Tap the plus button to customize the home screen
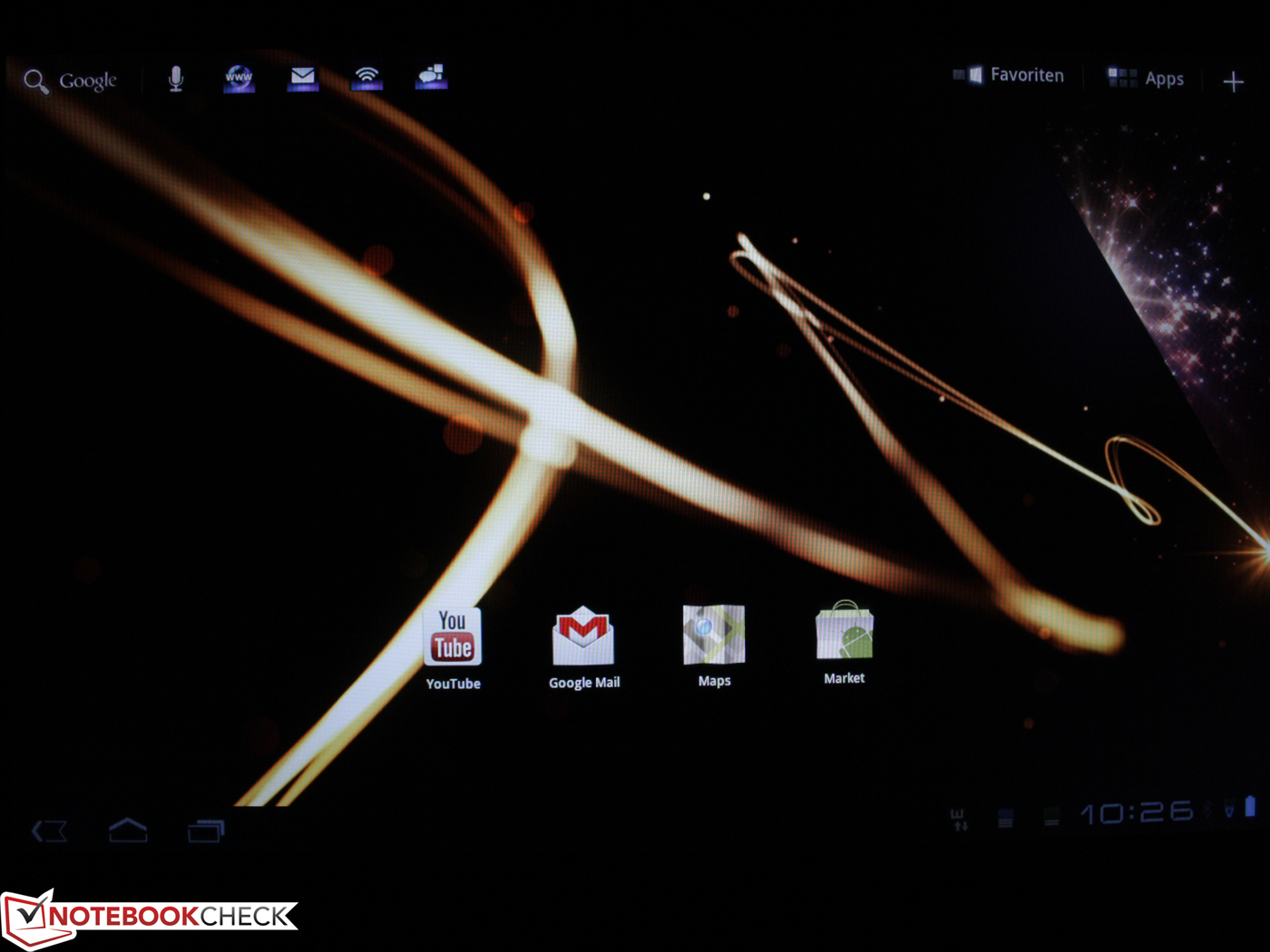 (x=1233, y=82)
